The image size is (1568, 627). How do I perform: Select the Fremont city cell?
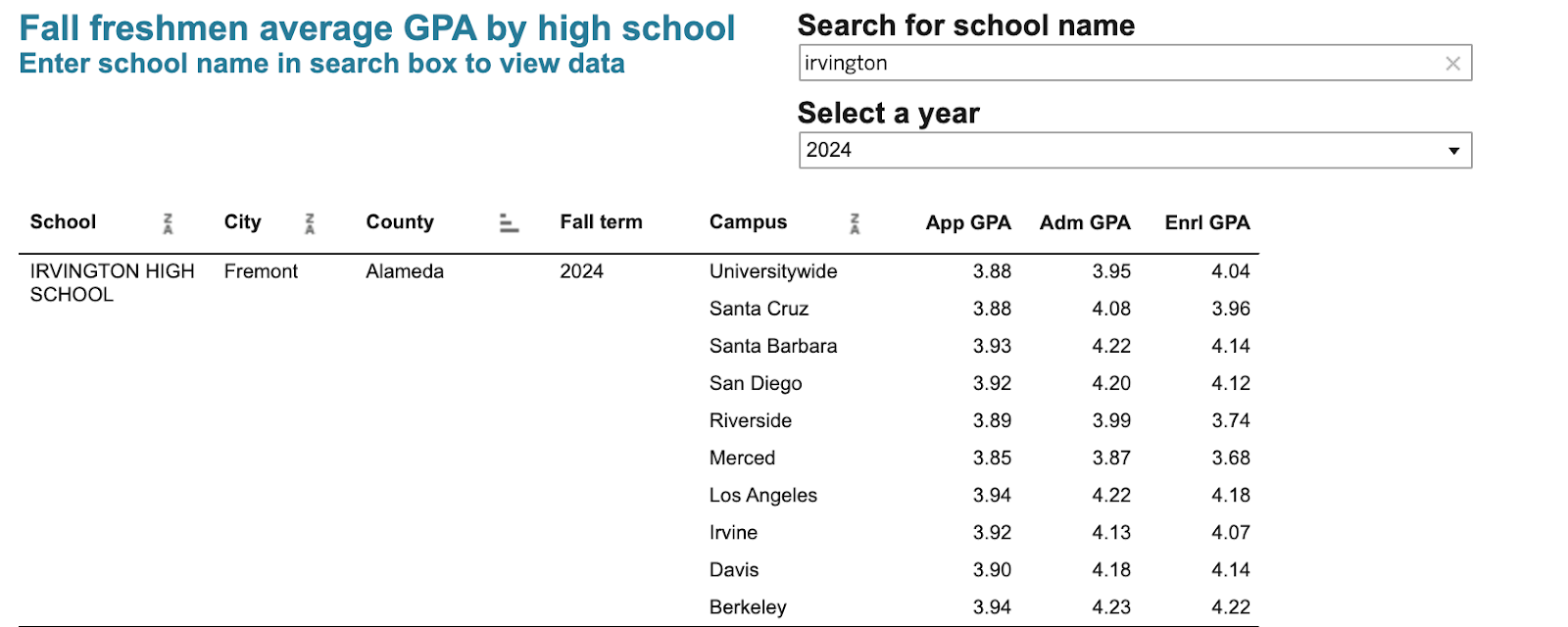click(261, 271)
